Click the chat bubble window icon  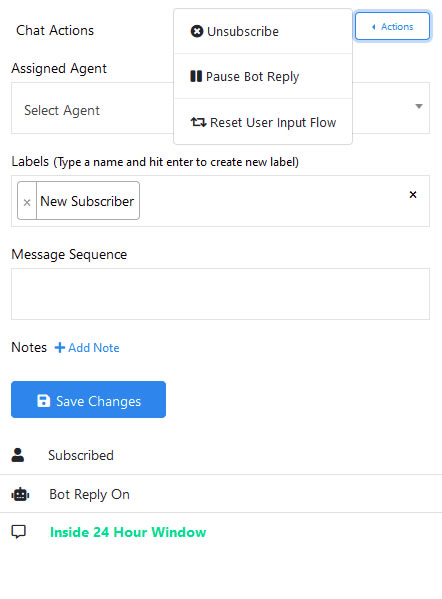pos(18,532)
